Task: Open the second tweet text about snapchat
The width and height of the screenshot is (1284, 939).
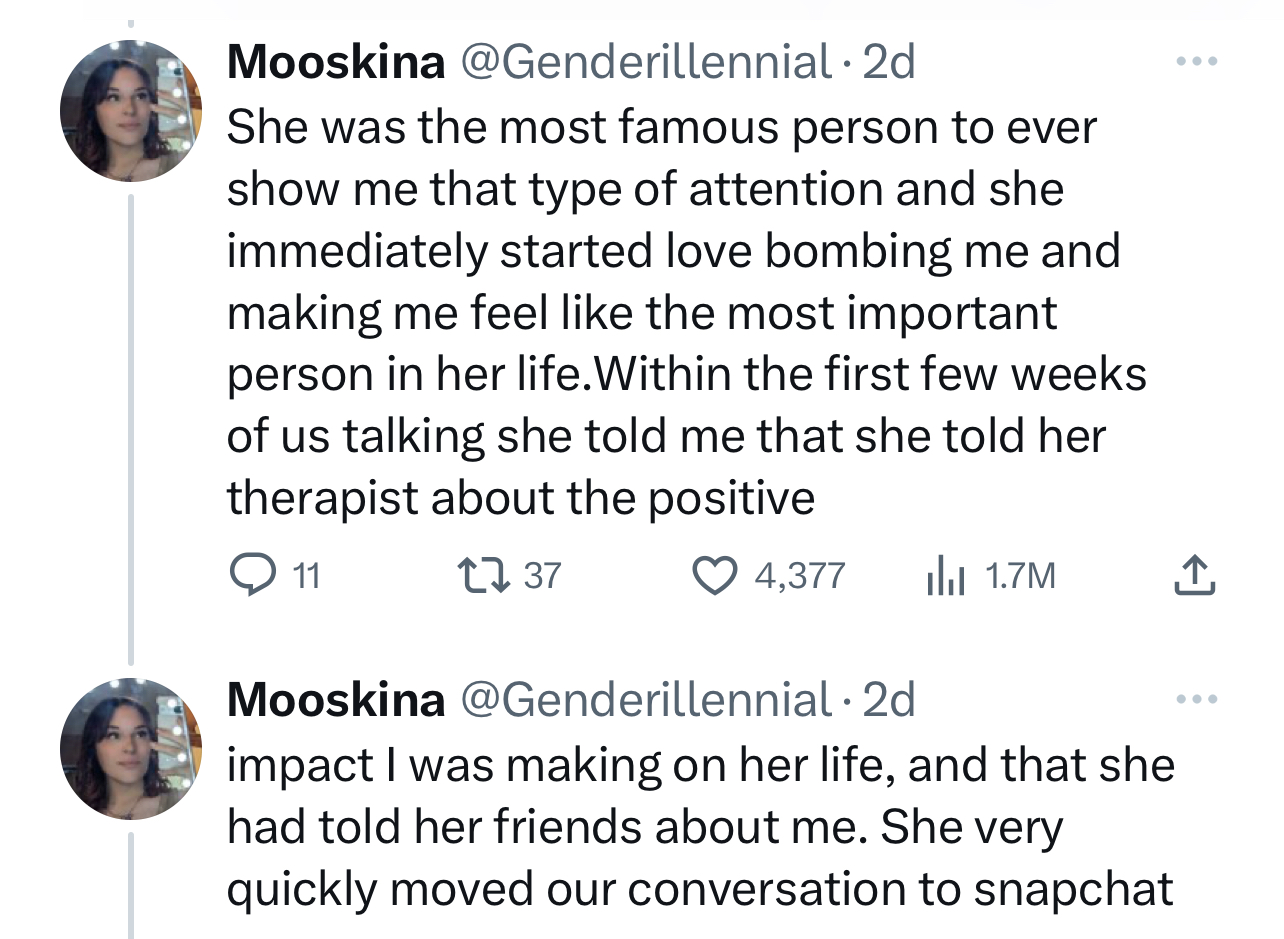Action: coord(700,828)
